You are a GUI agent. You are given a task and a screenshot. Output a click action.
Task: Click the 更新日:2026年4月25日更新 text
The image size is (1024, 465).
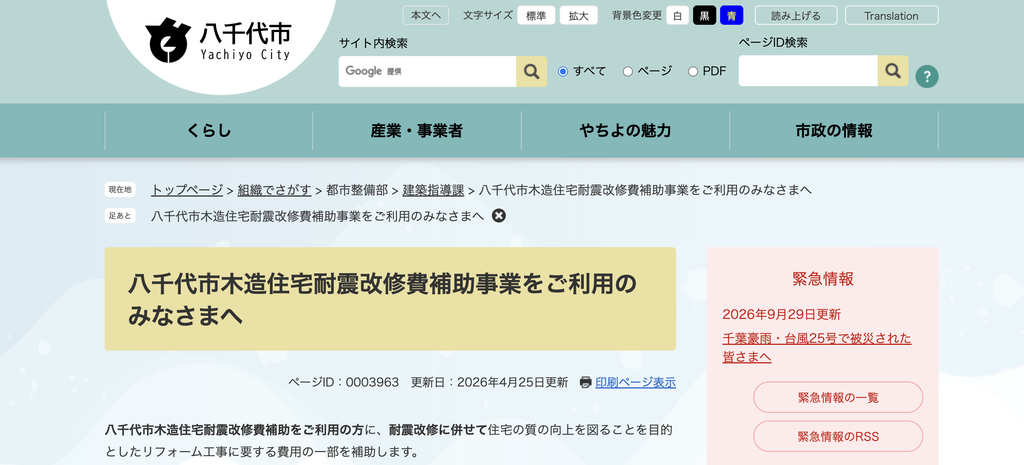coord(489,382)
